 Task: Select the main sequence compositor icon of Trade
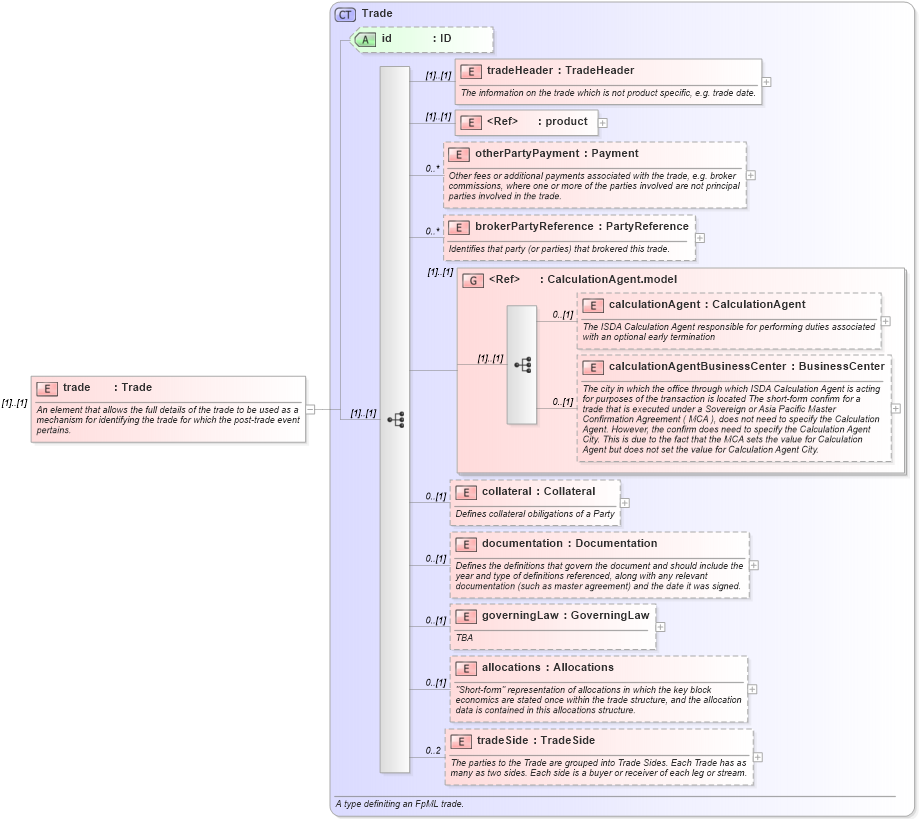pos(398,420)
